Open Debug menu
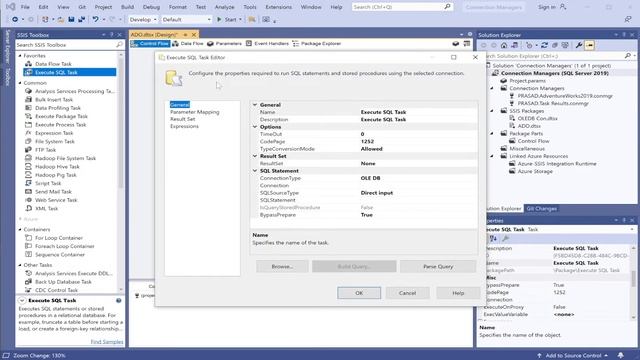The width and height of the screenshot is (640, 360). click(x=151, y=7)
